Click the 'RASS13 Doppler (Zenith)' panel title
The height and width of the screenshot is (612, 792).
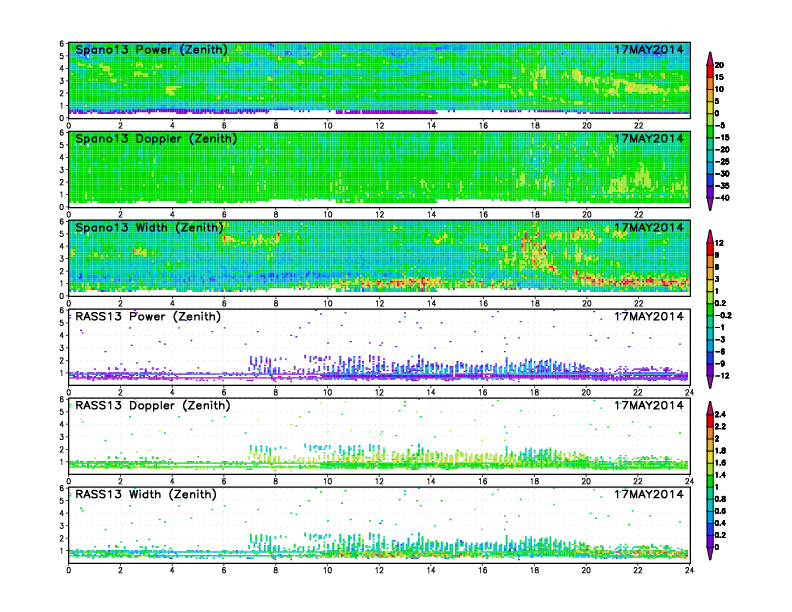pos(153,405)
